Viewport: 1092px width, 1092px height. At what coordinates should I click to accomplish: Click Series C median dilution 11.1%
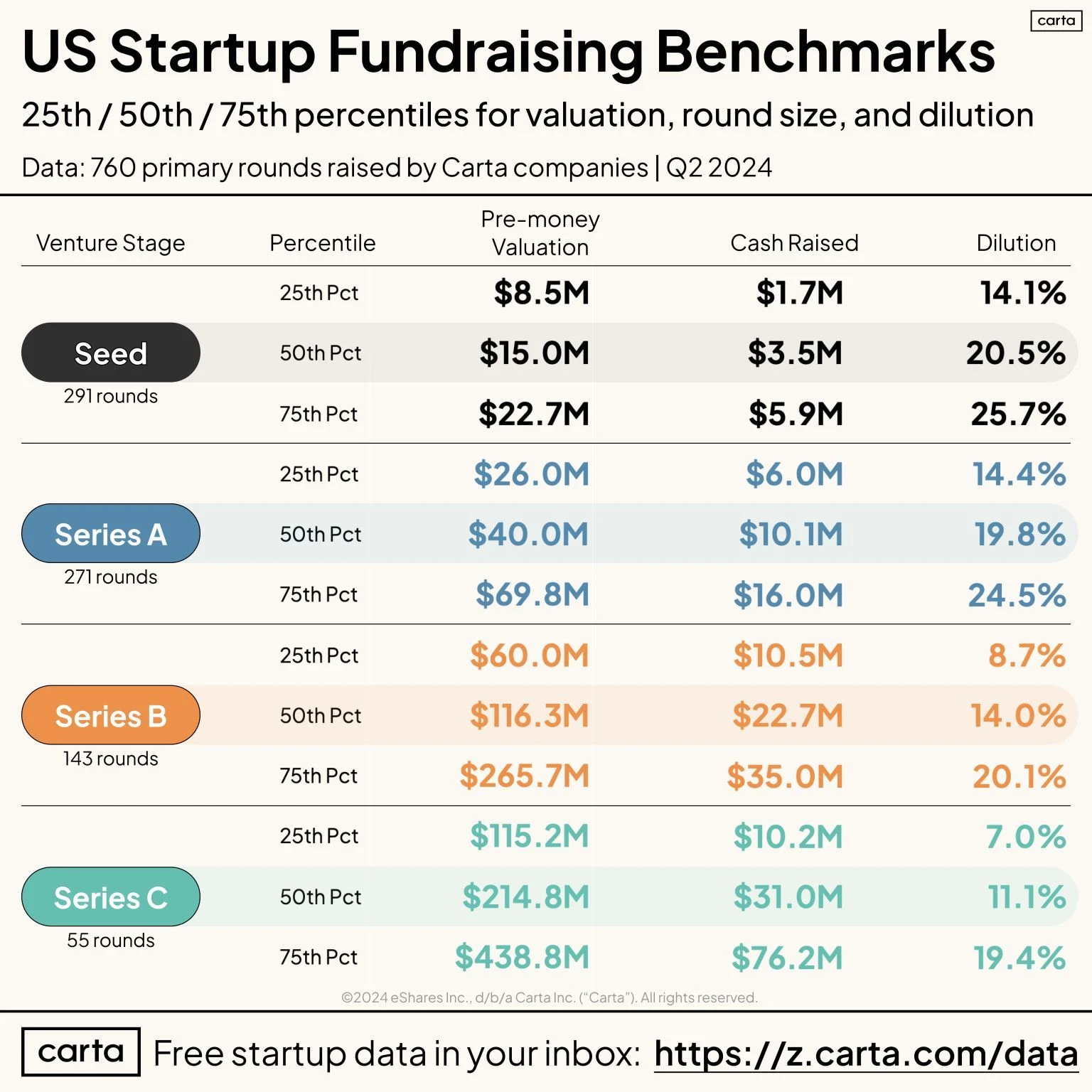pyautogui.click(x=1027, y=896)
